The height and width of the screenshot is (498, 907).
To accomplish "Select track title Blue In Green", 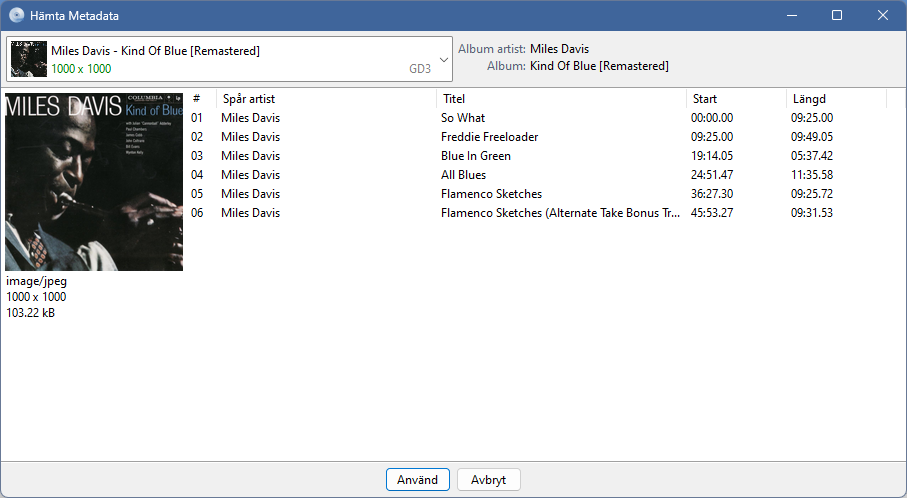I will 475,156.
